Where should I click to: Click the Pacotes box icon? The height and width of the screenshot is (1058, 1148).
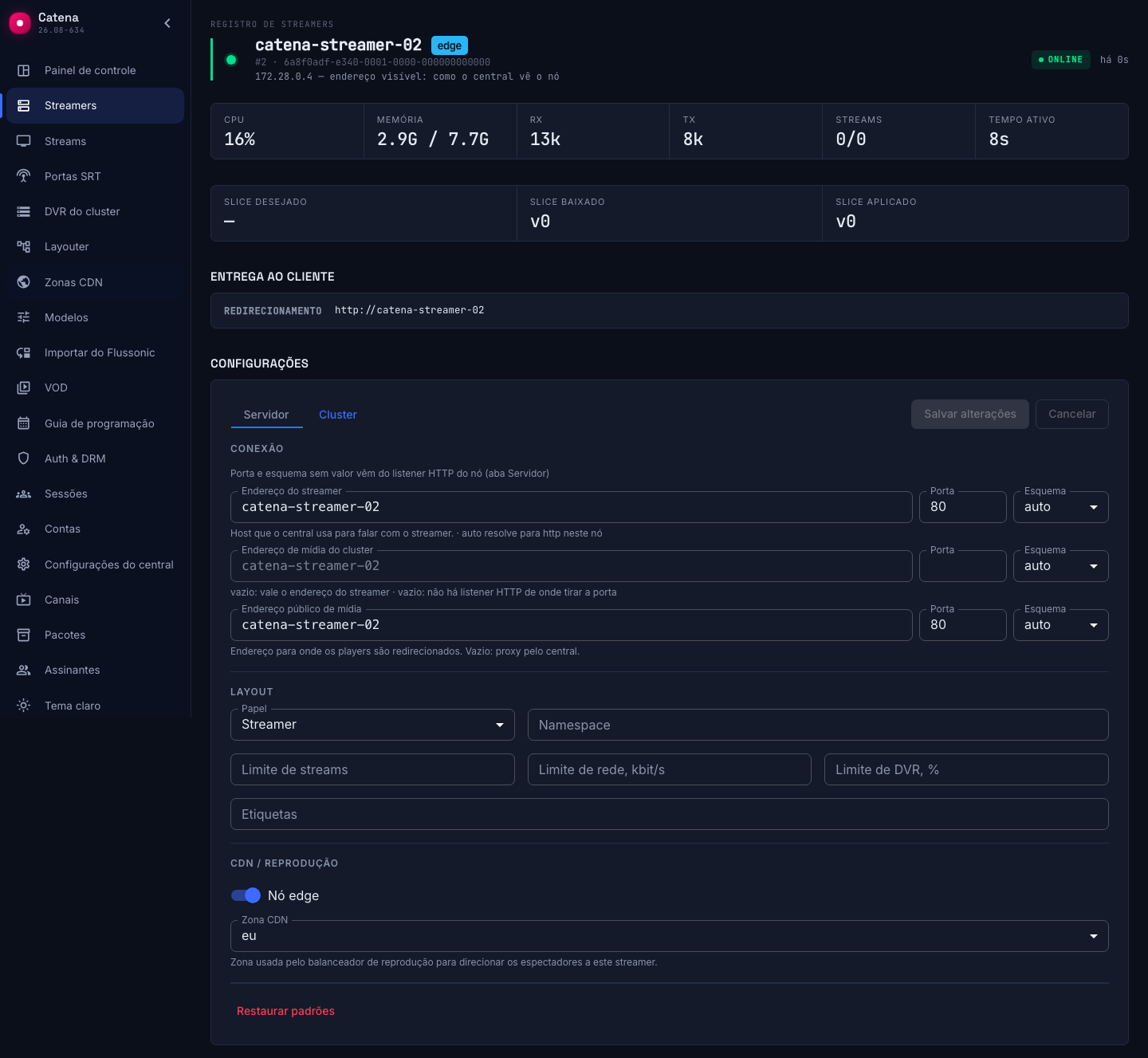[x=24, y=635]
